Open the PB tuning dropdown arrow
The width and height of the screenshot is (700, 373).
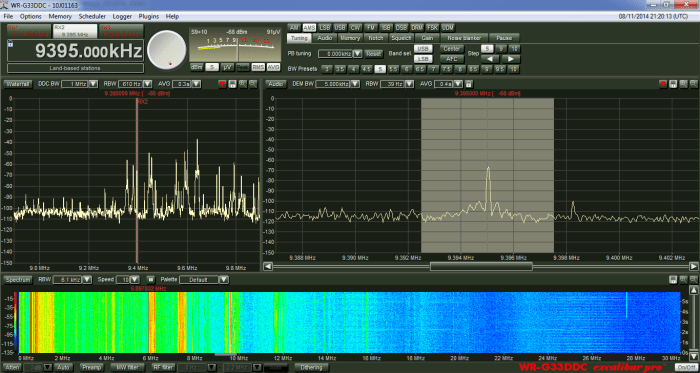pos(357,54)
